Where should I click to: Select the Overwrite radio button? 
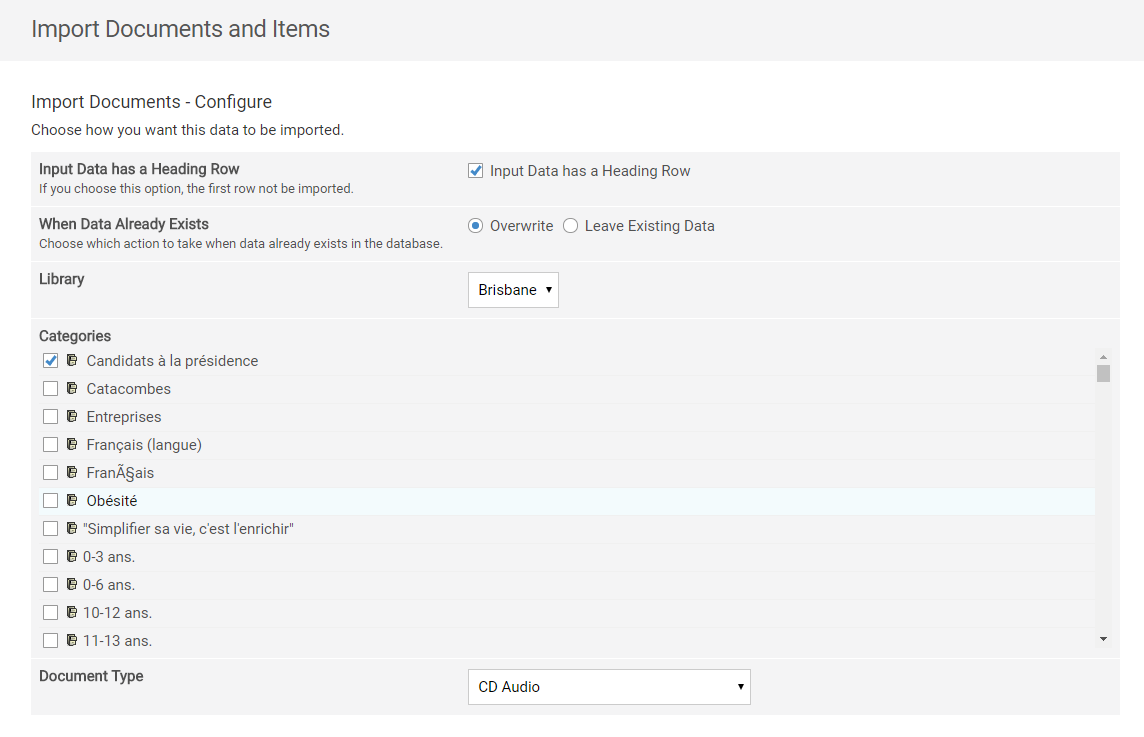476,226
